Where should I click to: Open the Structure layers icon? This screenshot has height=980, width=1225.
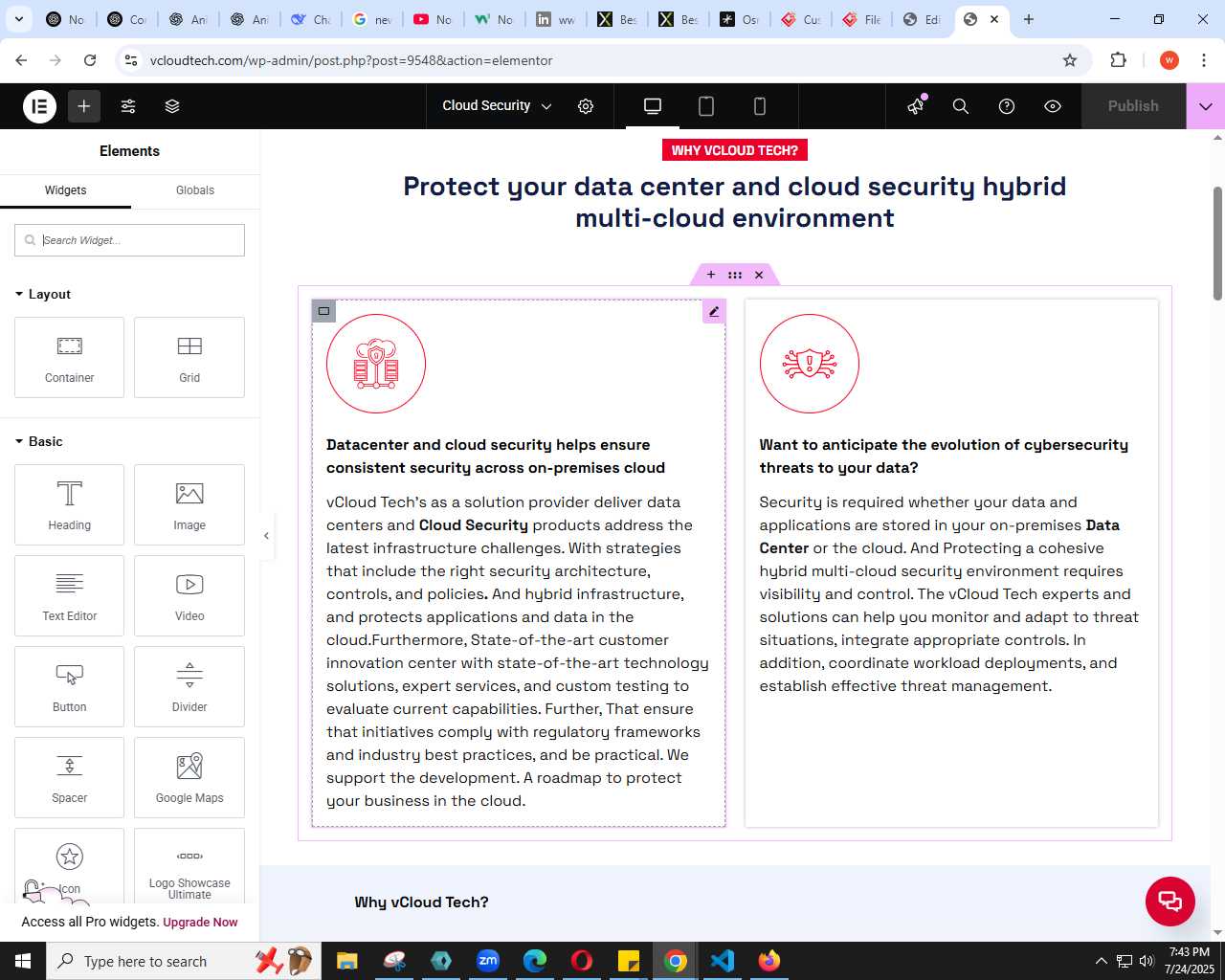click(x=172, y=106)
